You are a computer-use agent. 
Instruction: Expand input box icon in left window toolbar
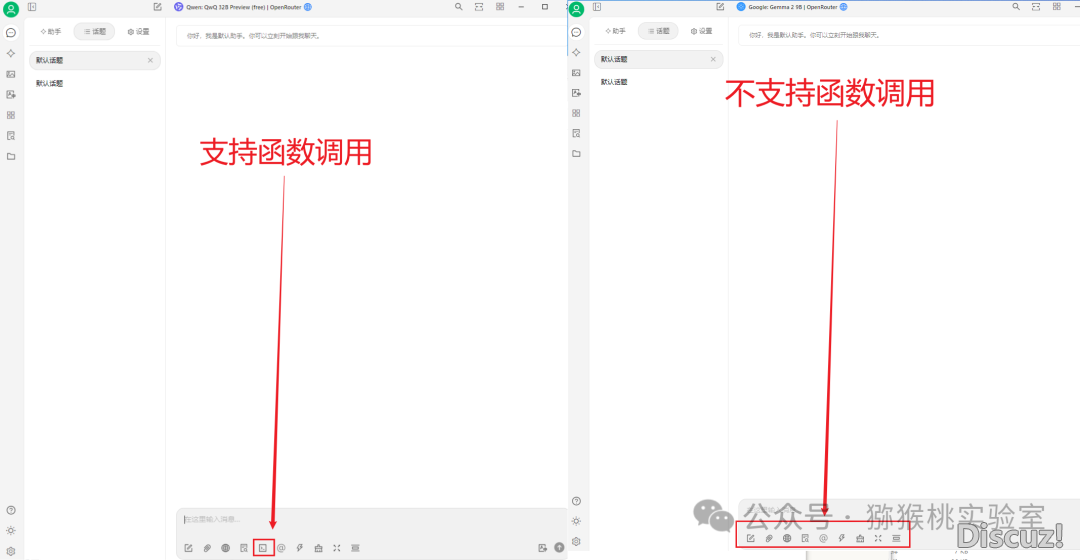(337, 548)
